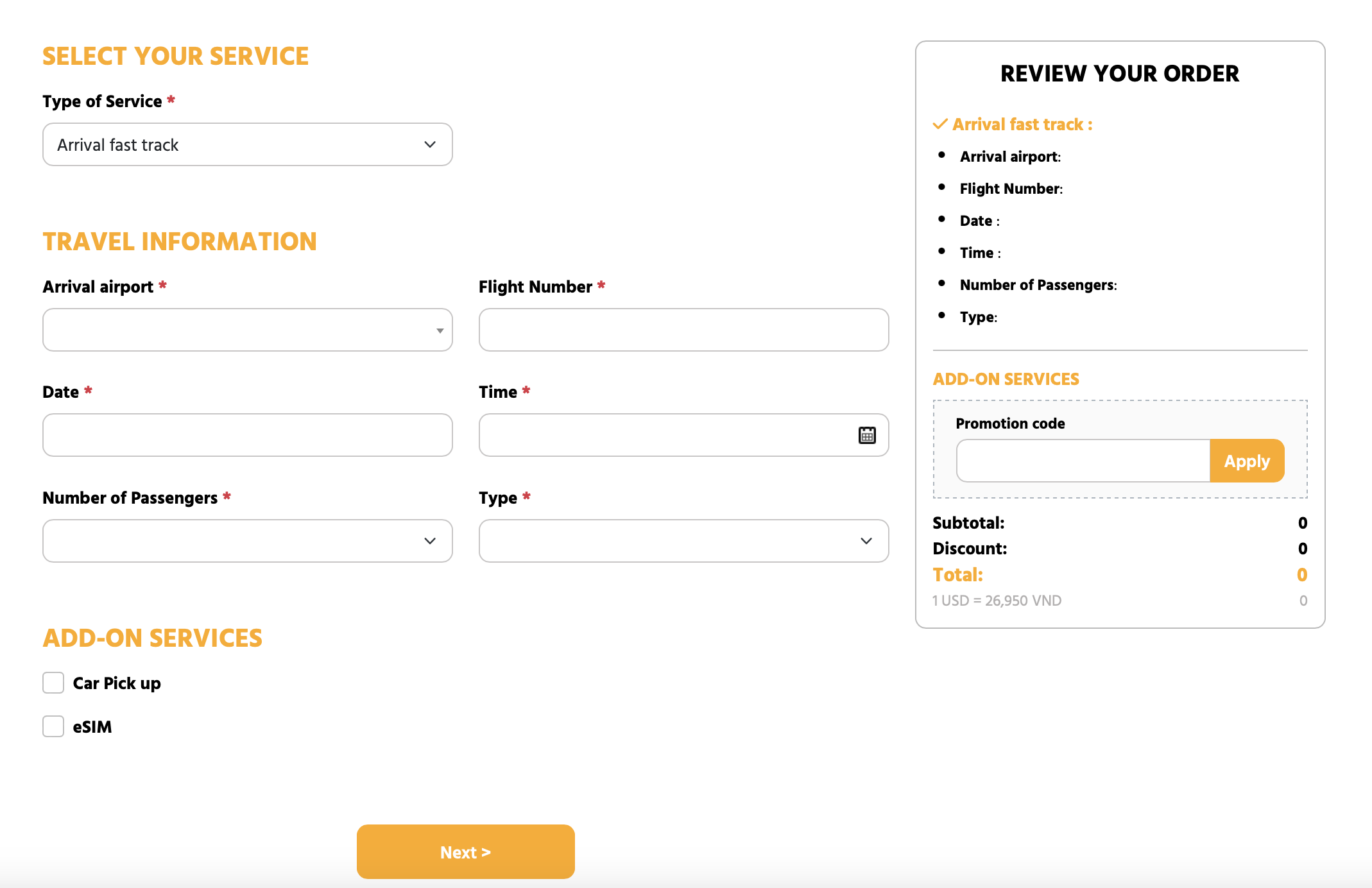Click the Arrival fast track checkmark icon
Viewport: 1372px width, 888px height.
(940, 124)
